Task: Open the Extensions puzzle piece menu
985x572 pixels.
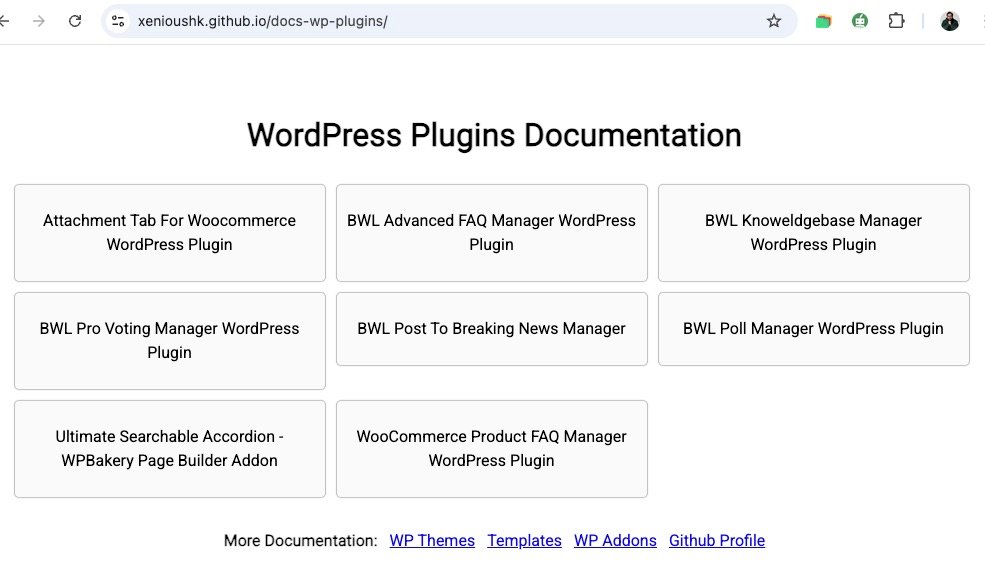Action: click(x=896, y=21)
